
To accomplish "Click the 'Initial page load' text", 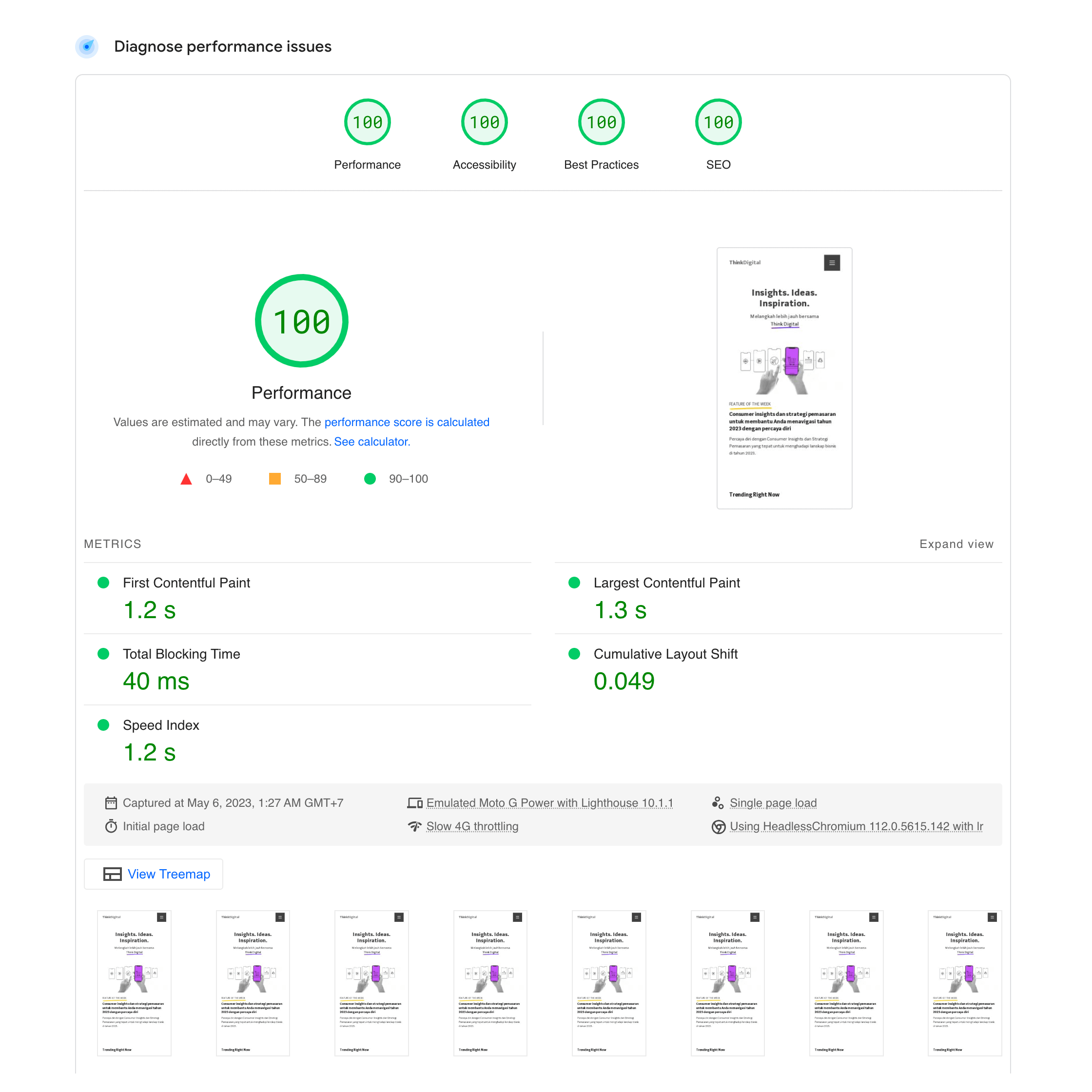I will point(163,826).
